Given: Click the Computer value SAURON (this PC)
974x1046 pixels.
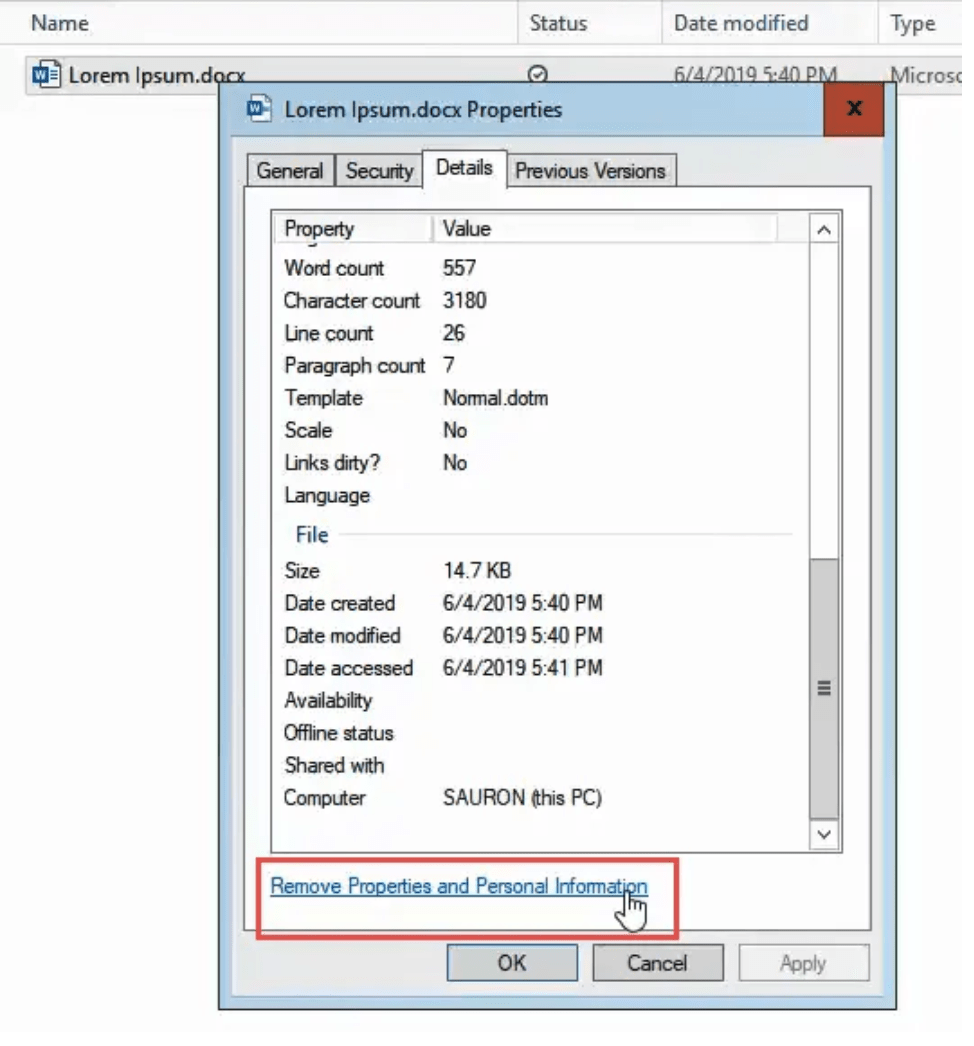Looking at the screenshot, I should coord(522,798).
